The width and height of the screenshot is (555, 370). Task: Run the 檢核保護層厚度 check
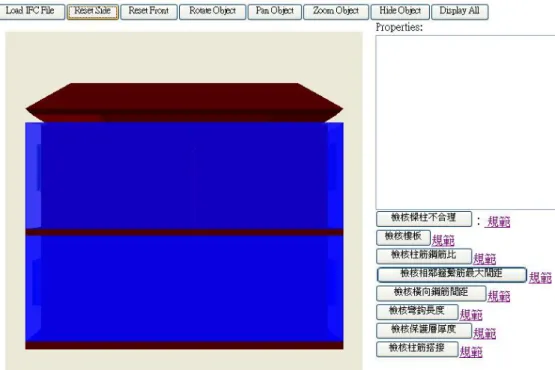pos(424,330)
